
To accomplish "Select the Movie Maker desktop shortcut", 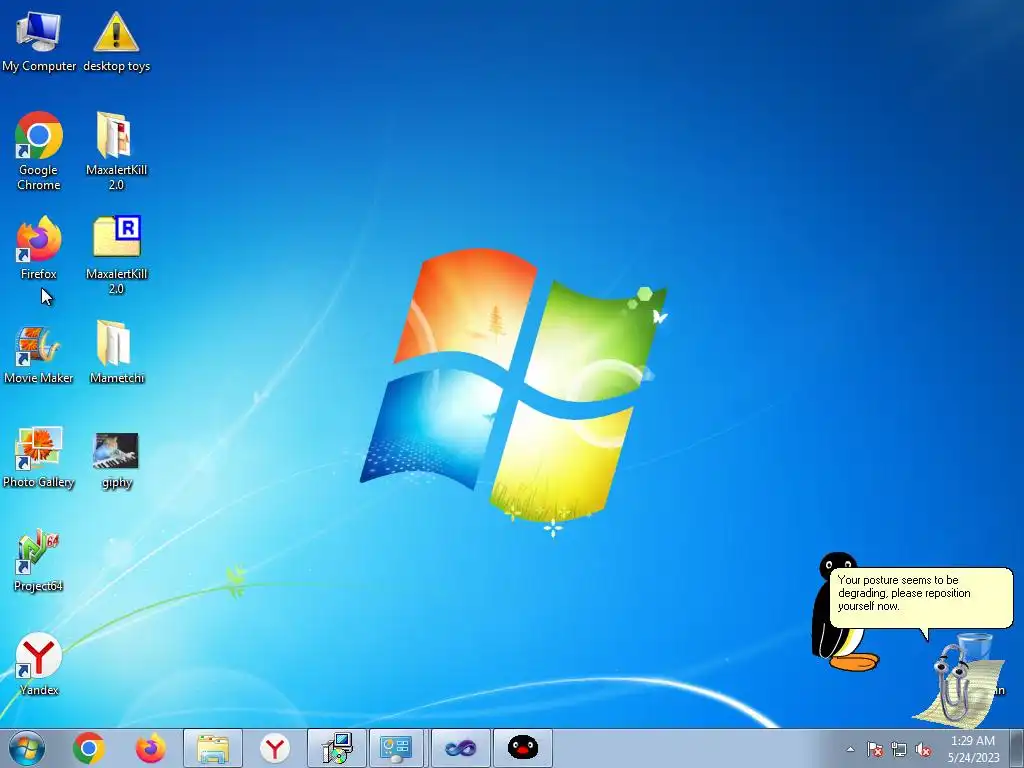I will click(39, 355).
